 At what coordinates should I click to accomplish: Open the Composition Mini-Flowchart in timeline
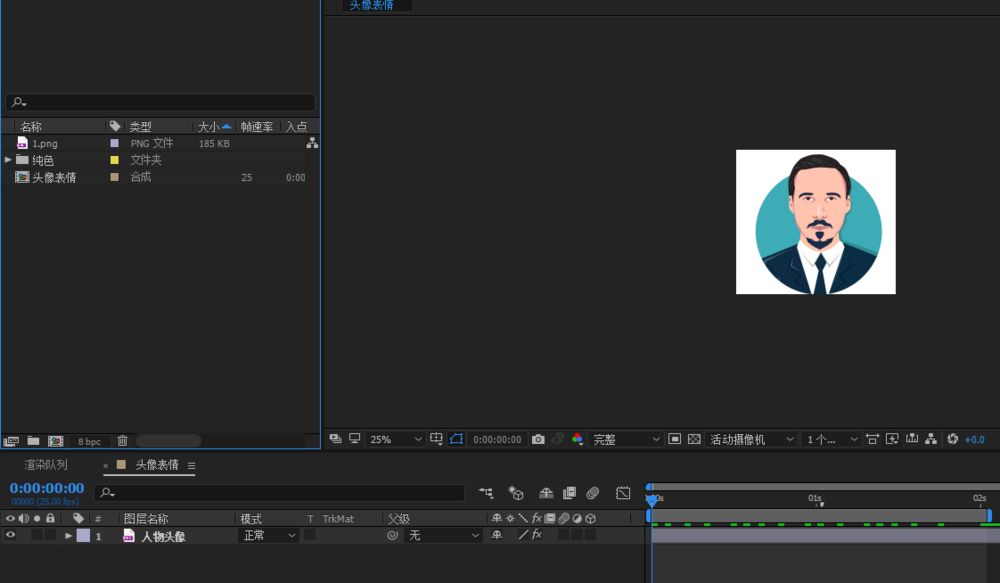486,492
